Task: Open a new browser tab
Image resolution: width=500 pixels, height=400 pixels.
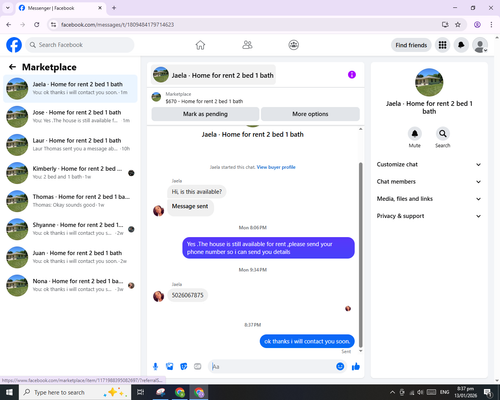Action: (114, 8)
